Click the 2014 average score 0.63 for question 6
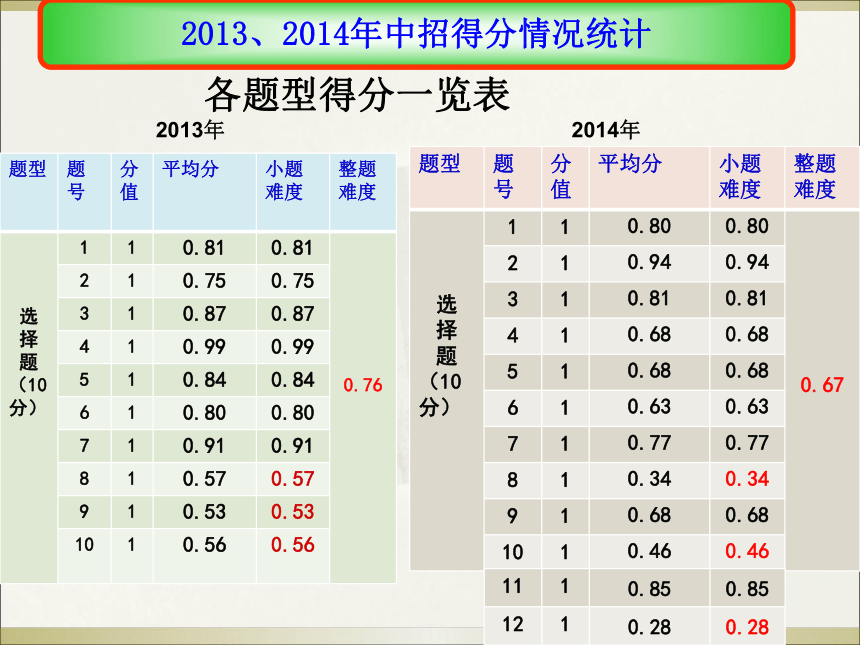 pyautogui.click(x=649, y=406)
